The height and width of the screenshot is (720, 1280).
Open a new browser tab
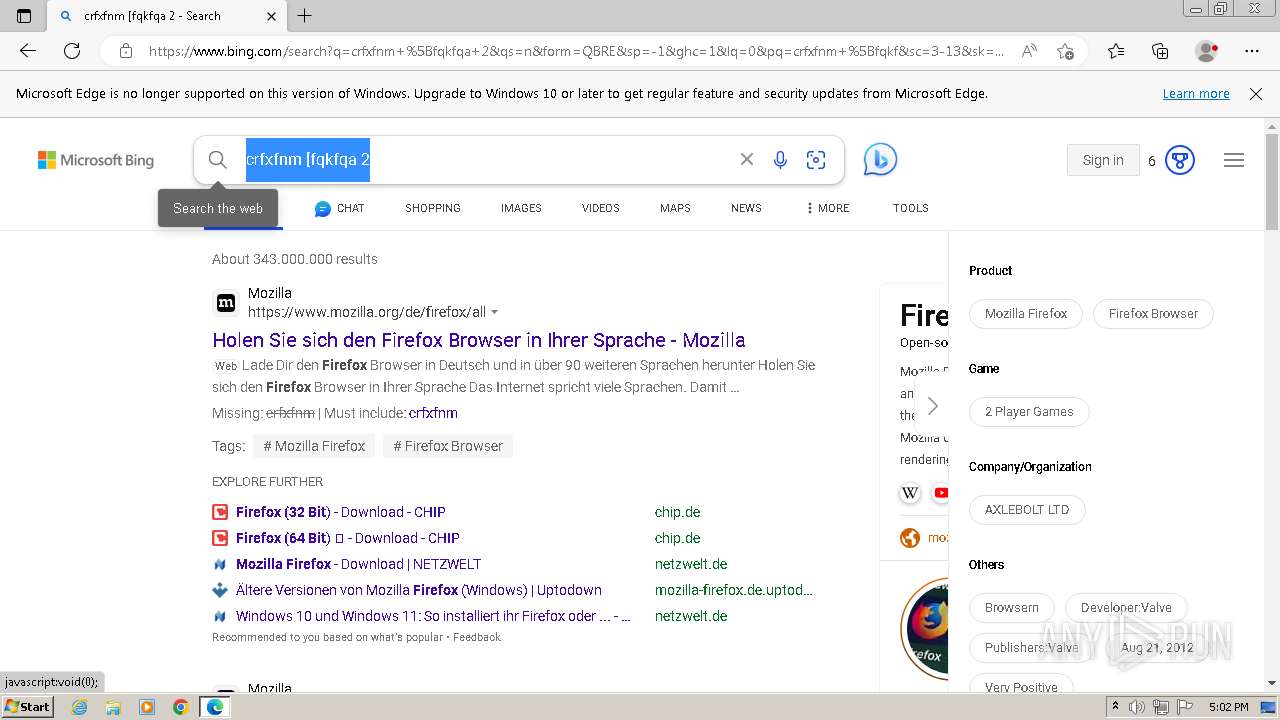pyautogui.click(x=305, y=16)
